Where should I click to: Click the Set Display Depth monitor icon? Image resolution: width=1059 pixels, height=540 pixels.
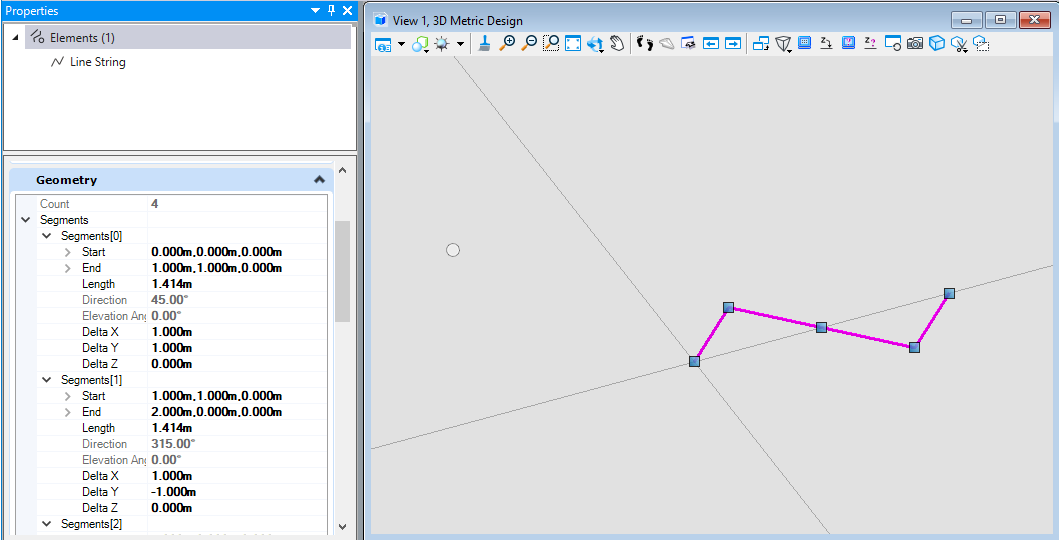click(x=804, y=43)
